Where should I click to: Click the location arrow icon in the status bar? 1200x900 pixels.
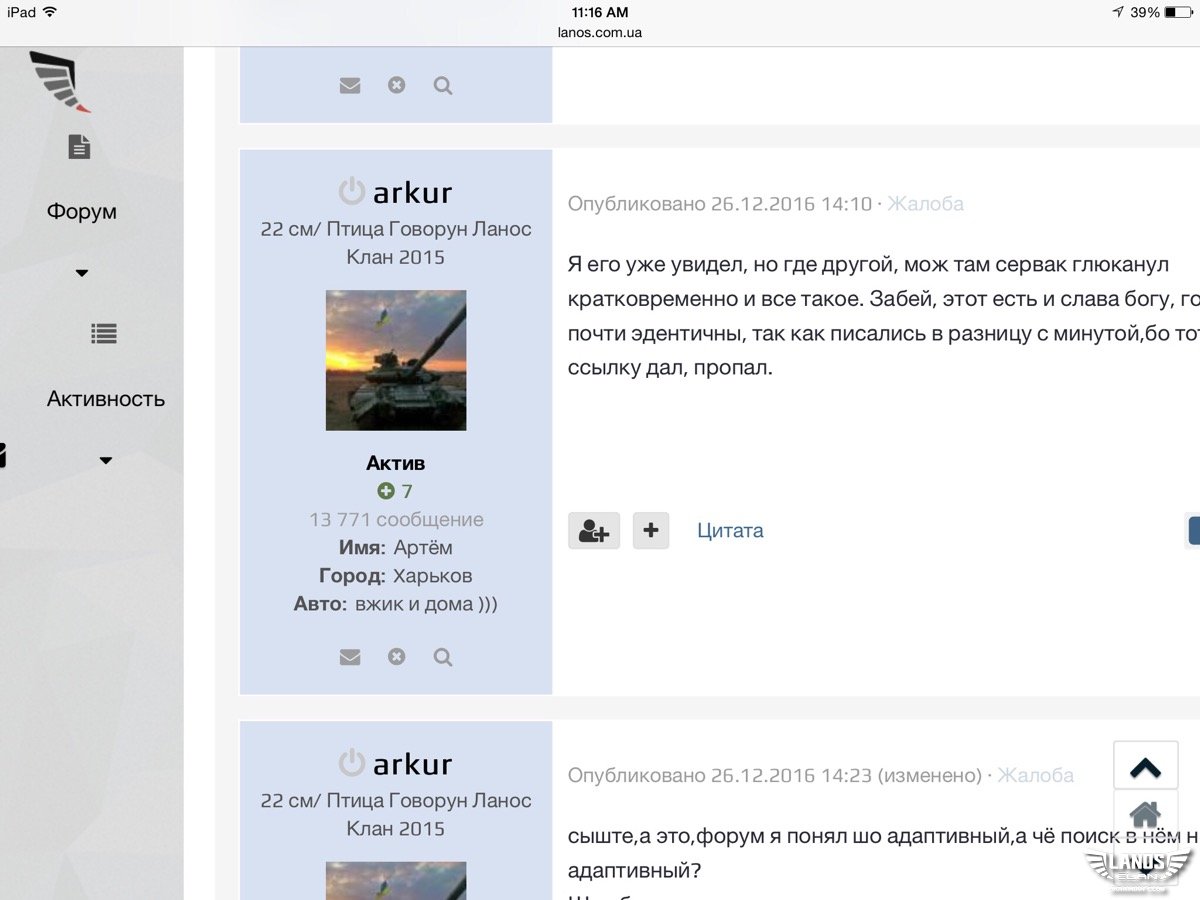pyautogui.click(x=1118, y=12)
